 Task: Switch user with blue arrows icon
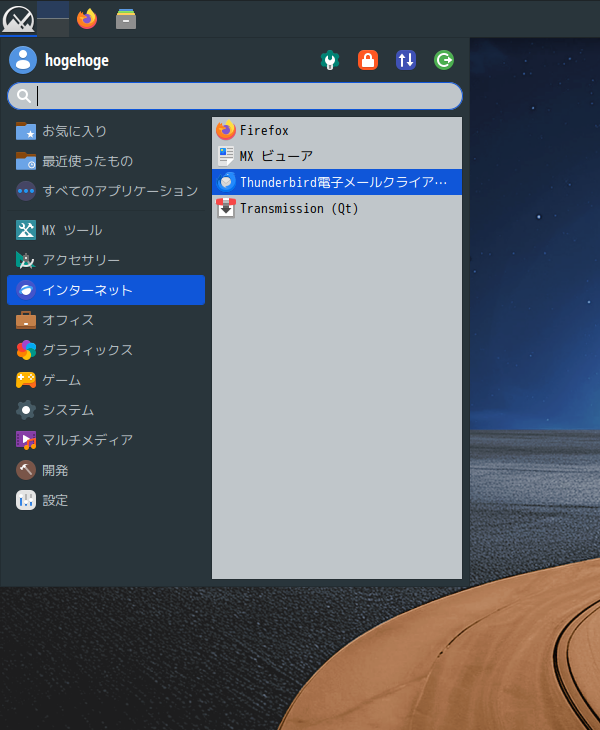(x=406, y=60)
